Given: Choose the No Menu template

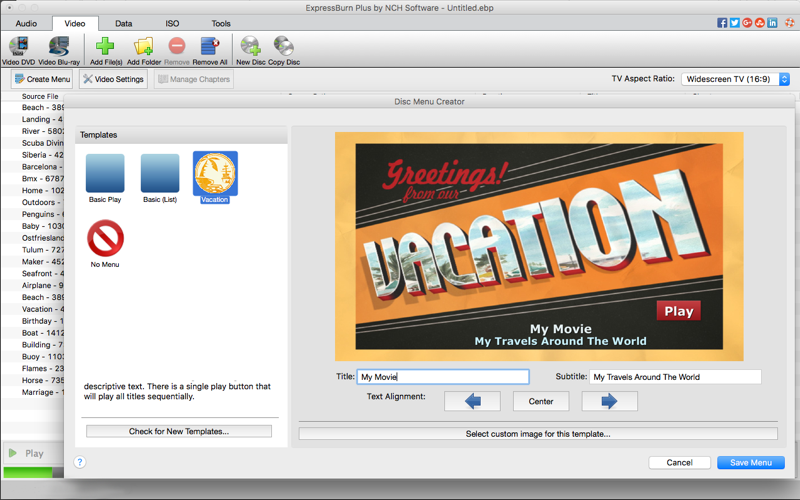Looking at the screenshot, I should pyautogui.click(x=105, y=239).
